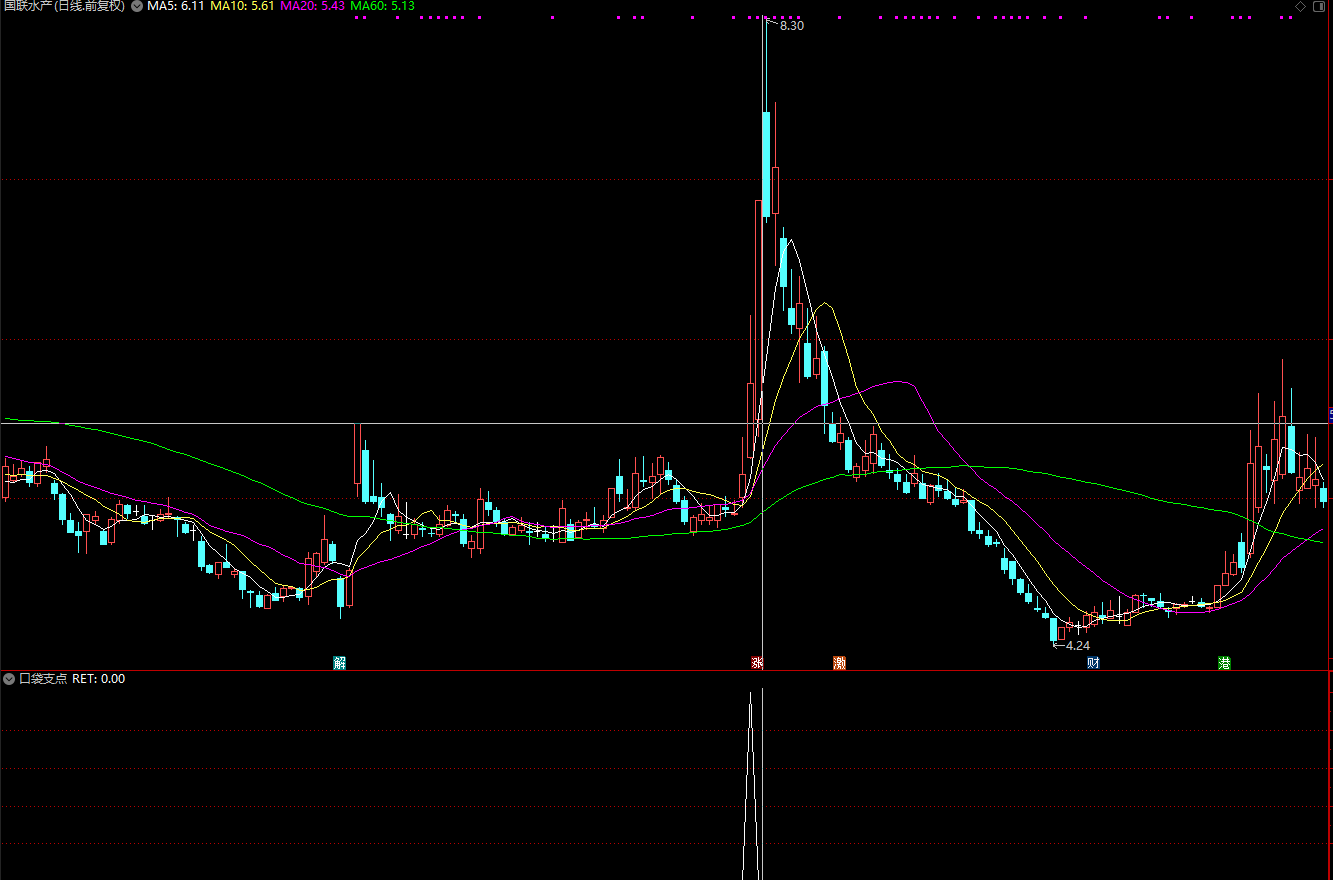The image size is (1333, 880).
Task: Open the 涨 event marker on the timeline
Action: [x=757, y=662]
